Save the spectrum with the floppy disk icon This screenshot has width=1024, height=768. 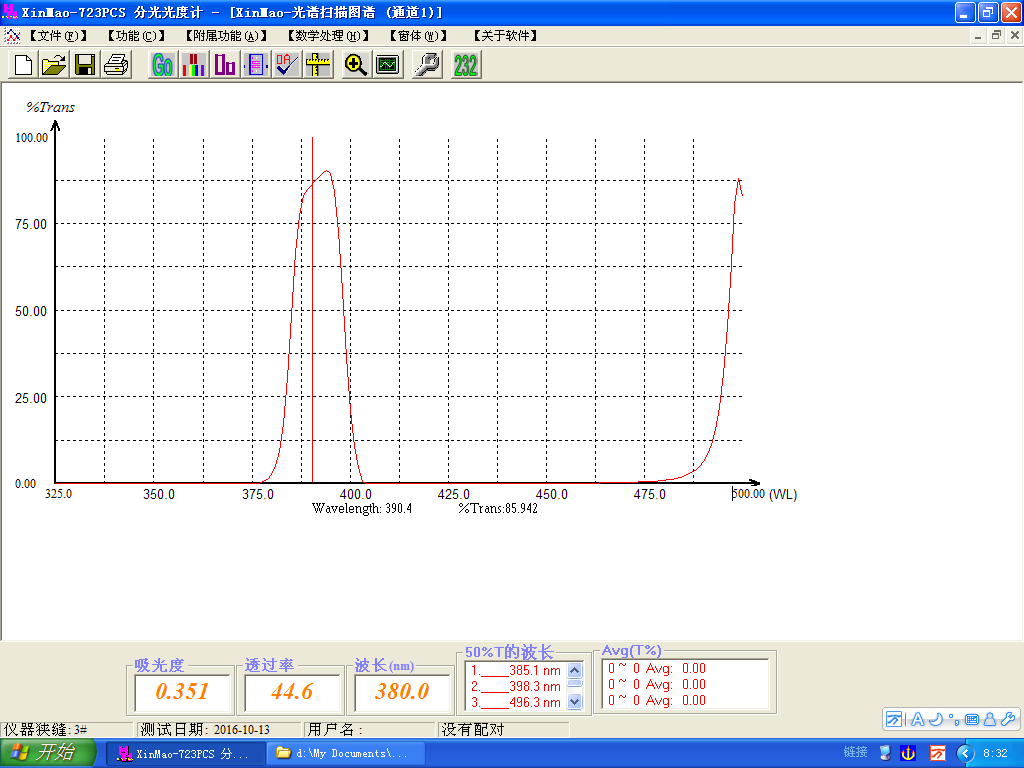point(85,65)
